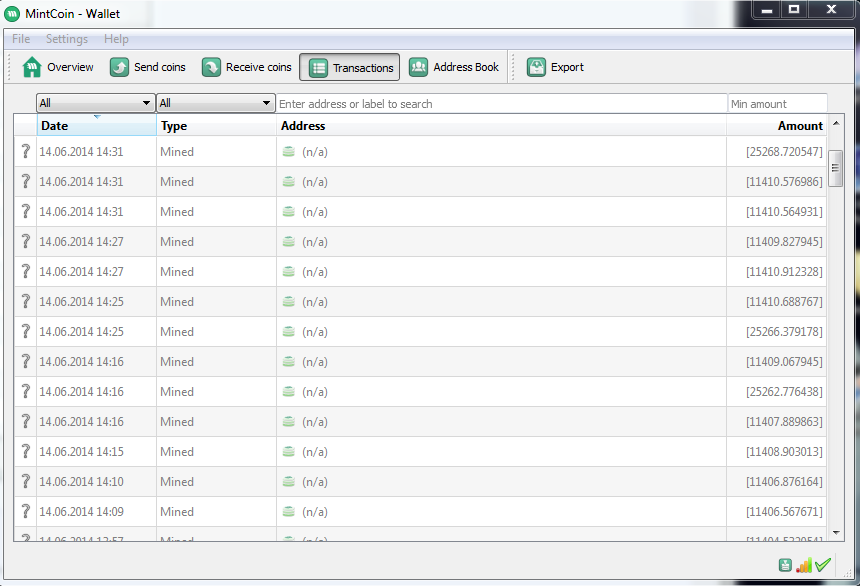This screenshot has height=586, width=860.
Task: Click the scroll up arrow of transaction list
Action: click(x=836, y=123)
